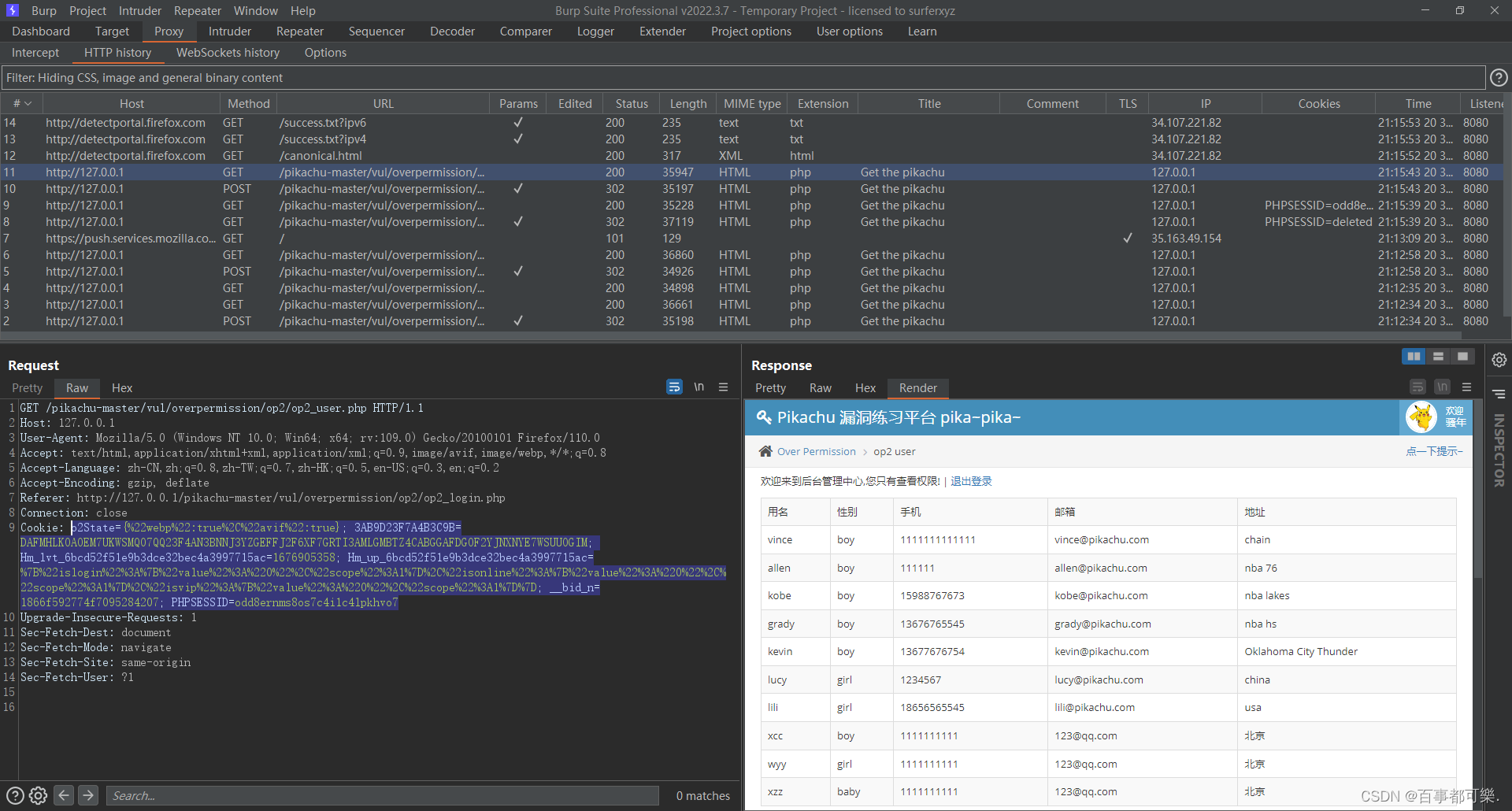The image size is (1512, 811).
Task: Open the Burp menu
Action: pyautogui.click(x=44, y=11)
